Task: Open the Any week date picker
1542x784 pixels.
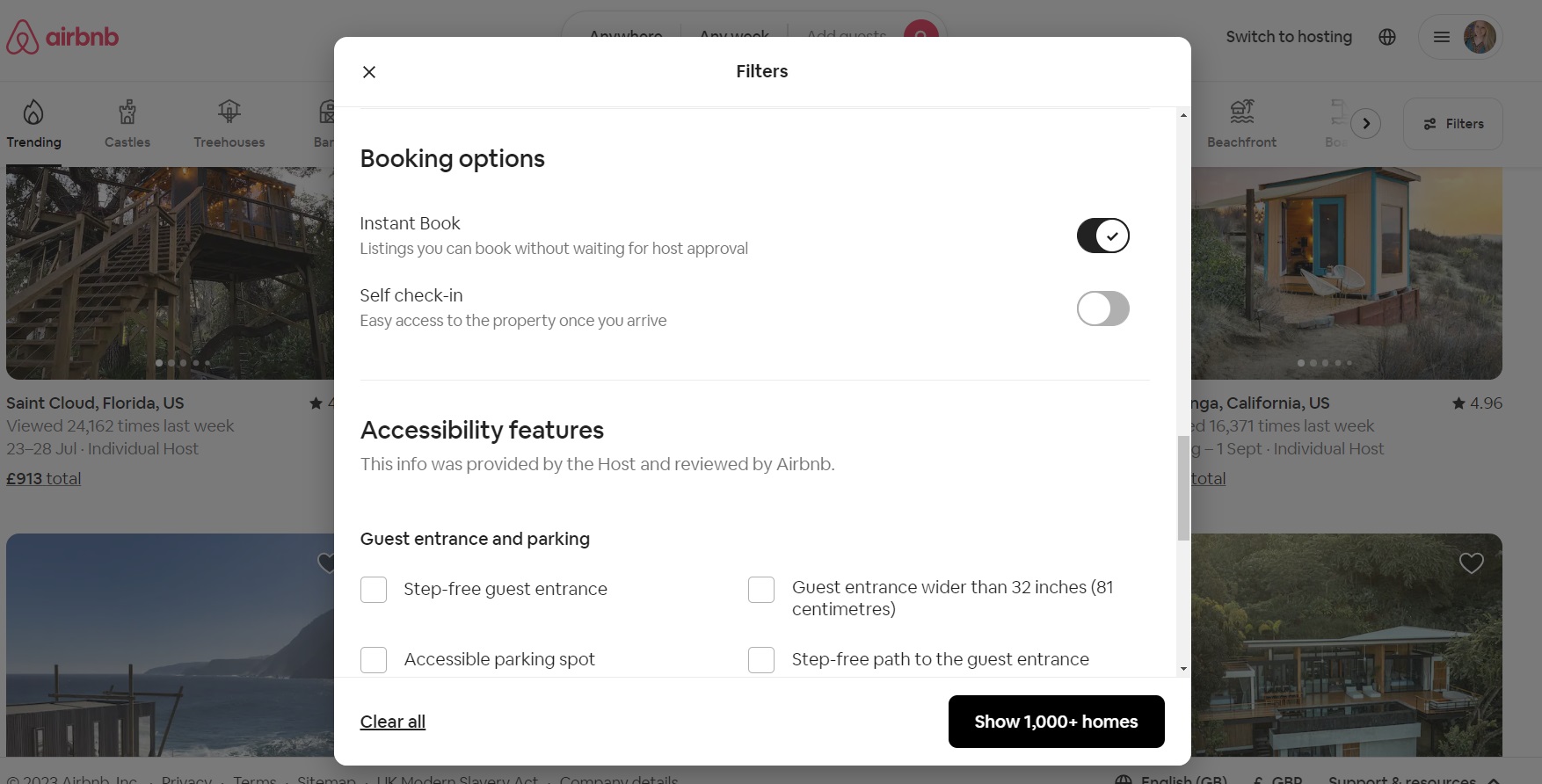Action: coord(734,36)
